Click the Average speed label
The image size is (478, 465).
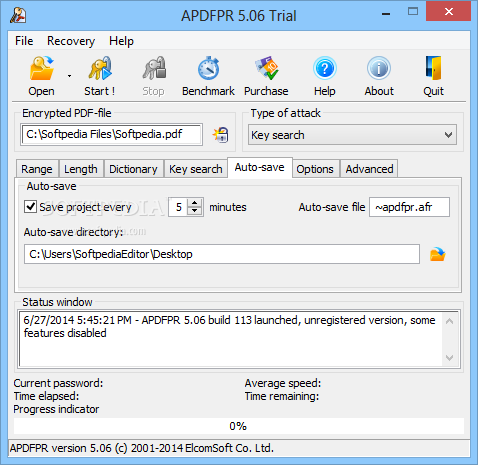pos(283,383)
